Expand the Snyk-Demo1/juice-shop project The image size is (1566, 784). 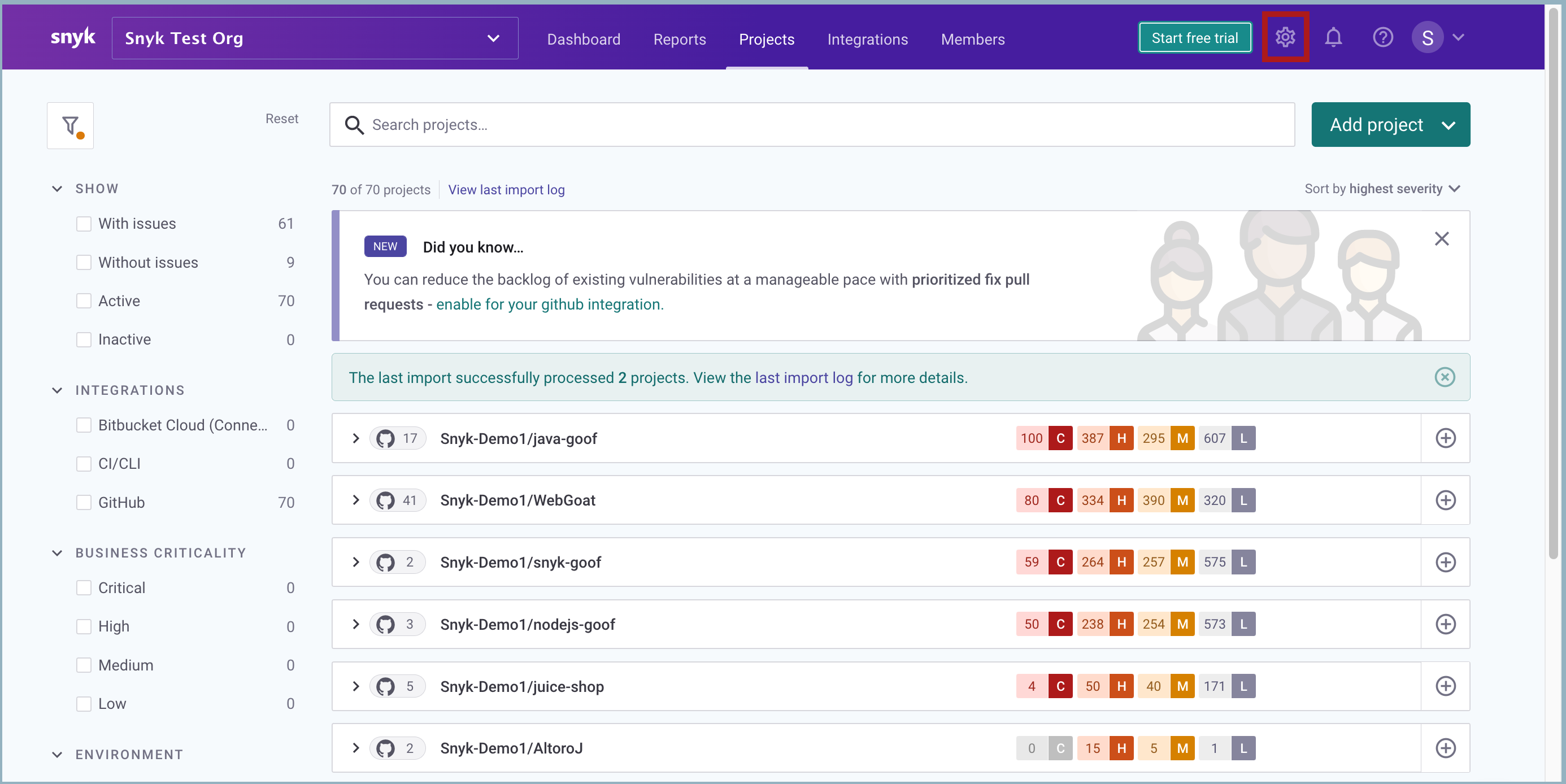[x=356, y=686]
